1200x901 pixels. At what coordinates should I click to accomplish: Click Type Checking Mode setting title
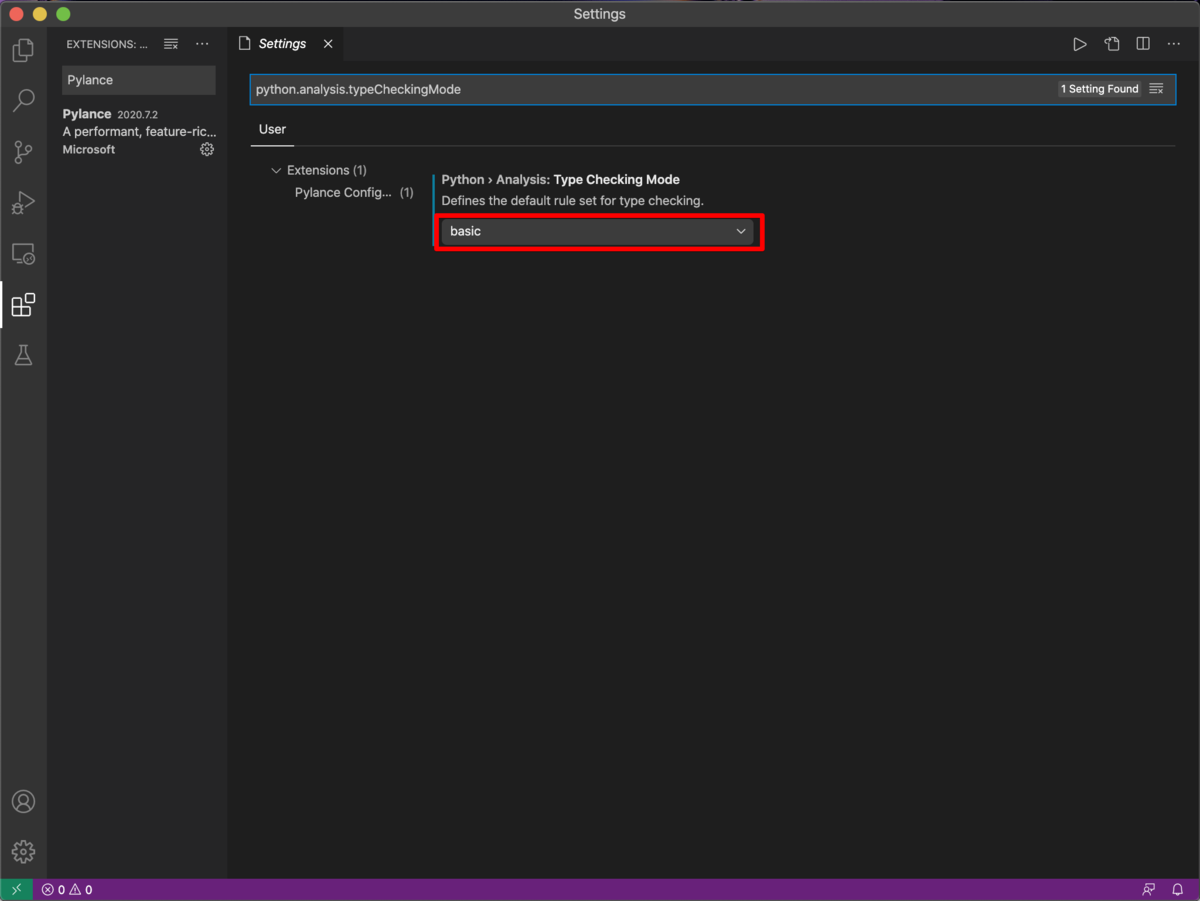tap(560, 180)
